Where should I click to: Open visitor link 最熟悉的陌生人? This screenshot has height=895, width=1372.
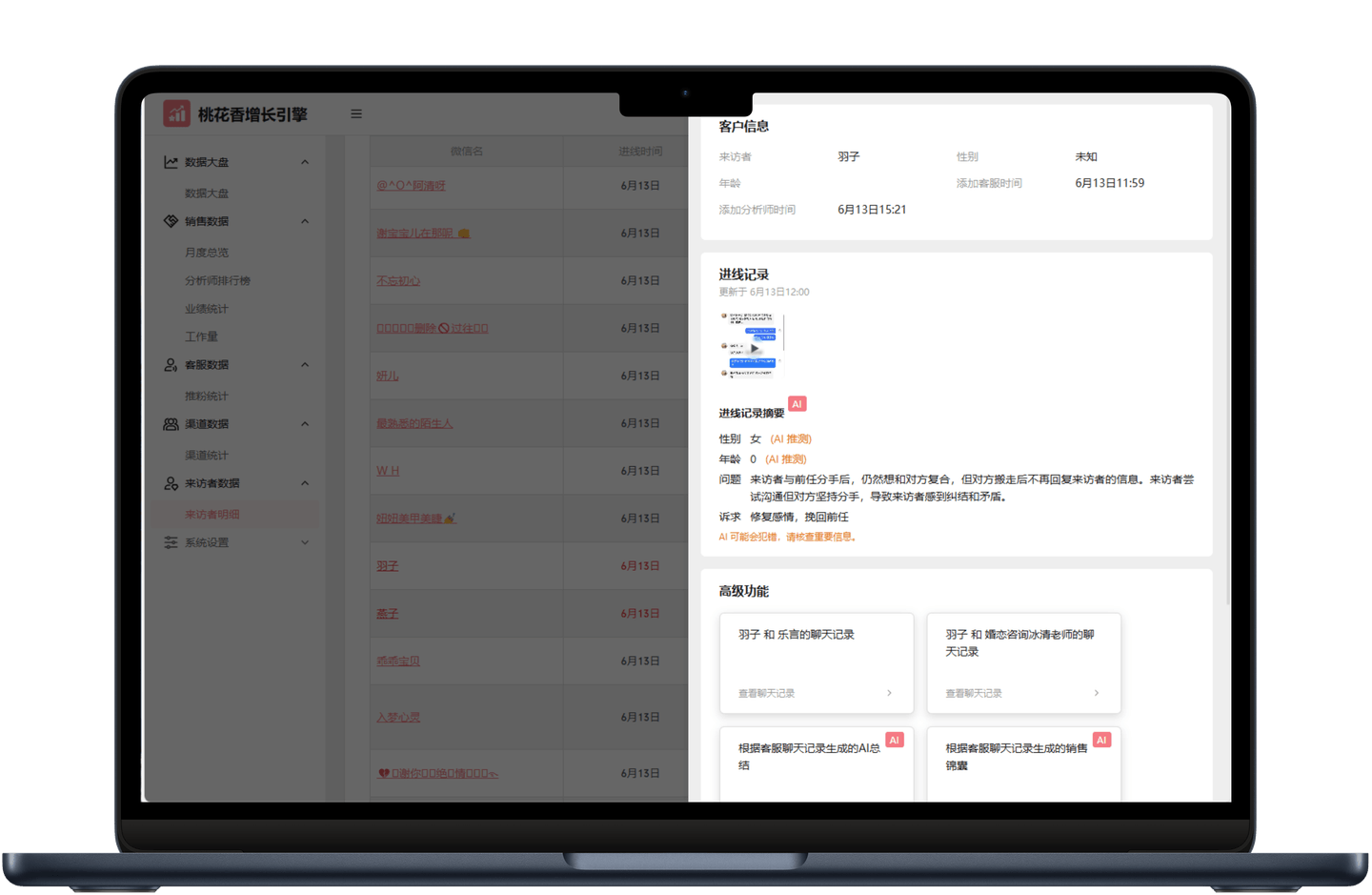(x=414, y=423)
